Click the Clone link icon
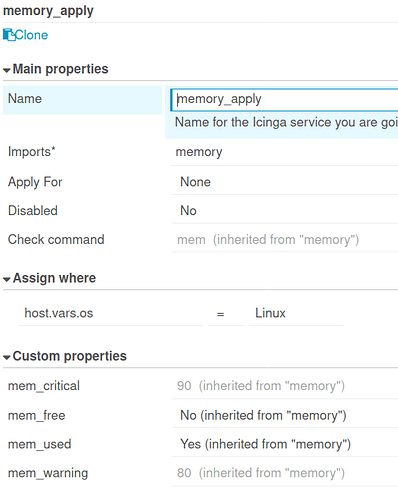The height and width of the screenshot is (500, 398). (9, 35)
